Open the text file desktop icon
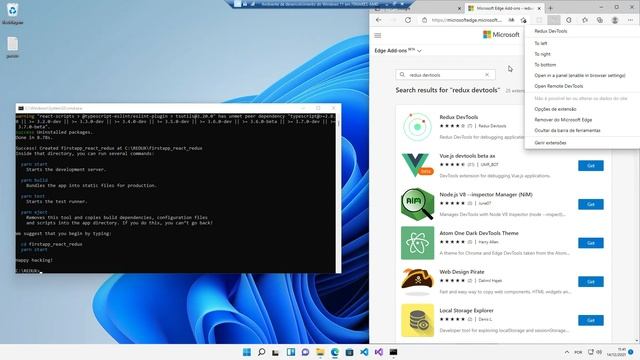Screen dimensions: 640x360 click(x=12, y=47)
